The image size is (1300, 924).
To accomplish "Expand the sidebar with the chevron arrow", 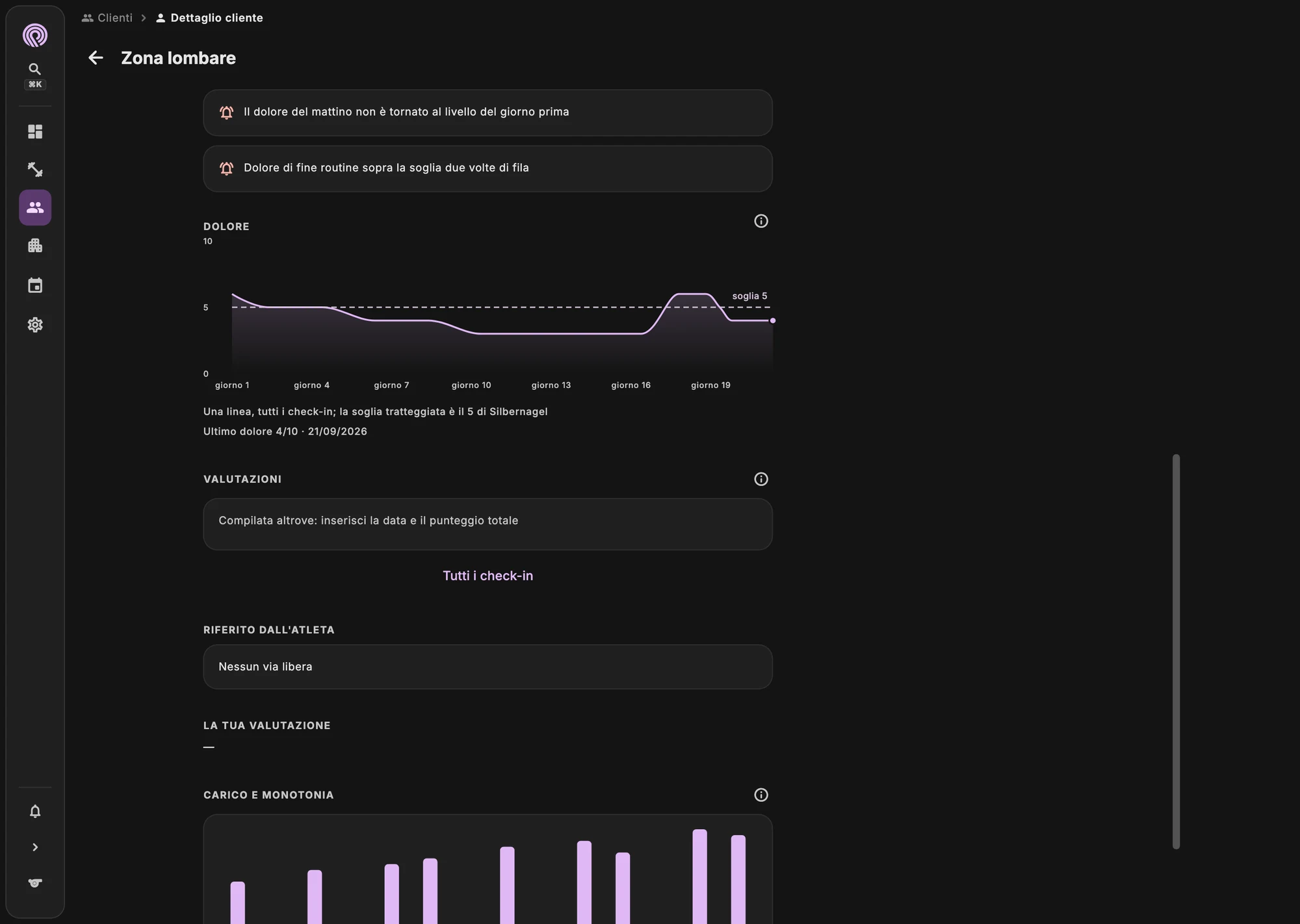I will (35, 847).
